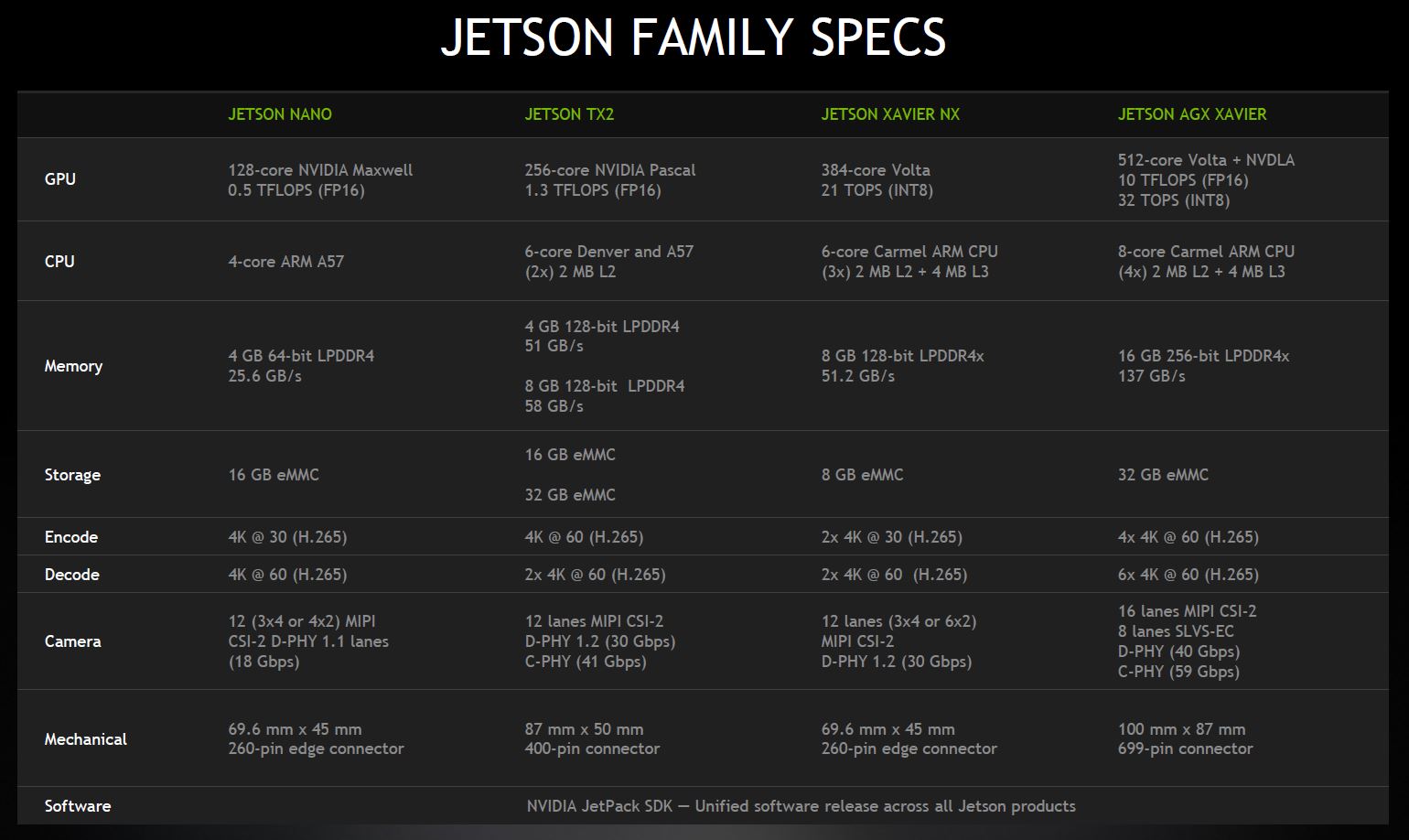Click the Software row label
The width and height of the screenshot is (1409, 840).
[78, 806]
